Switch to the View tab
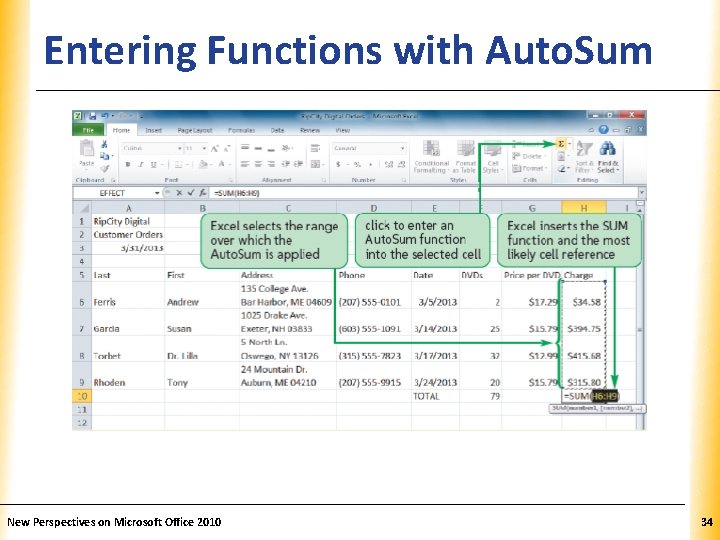Viewport: 720px width, 540px height. coord(343,130)
